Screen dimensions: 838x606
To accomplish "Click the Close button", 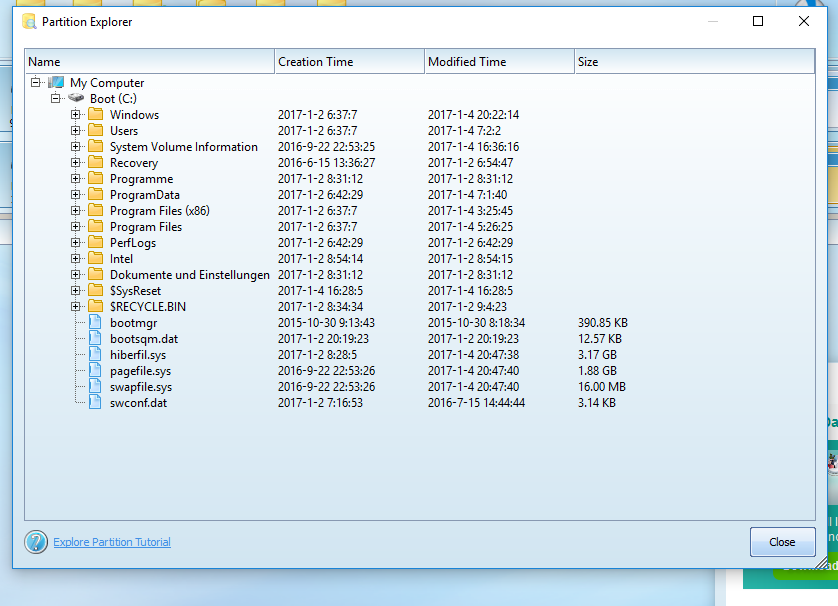I will pyautogui.click(x=782, y=542).
